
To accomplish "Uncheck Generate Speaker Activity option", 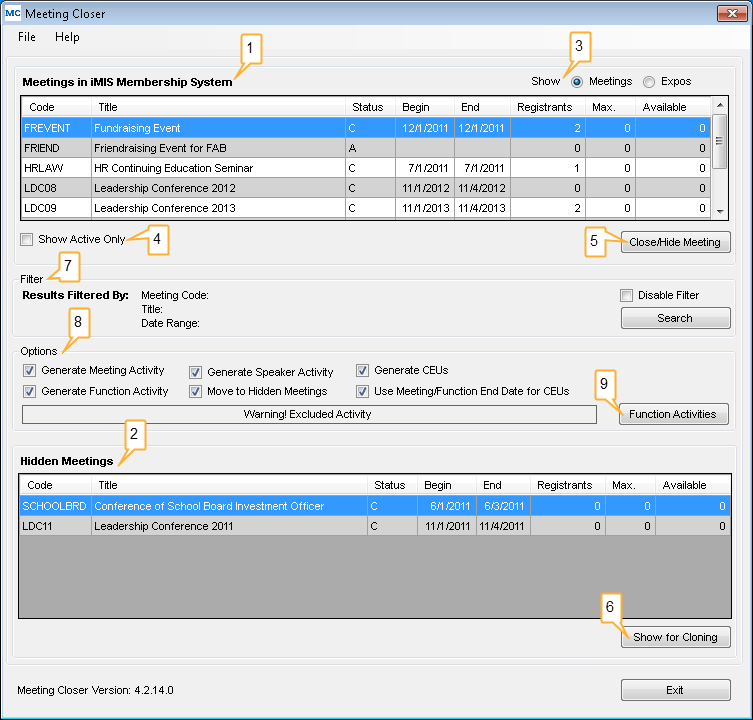I will [x=196, y=371].
